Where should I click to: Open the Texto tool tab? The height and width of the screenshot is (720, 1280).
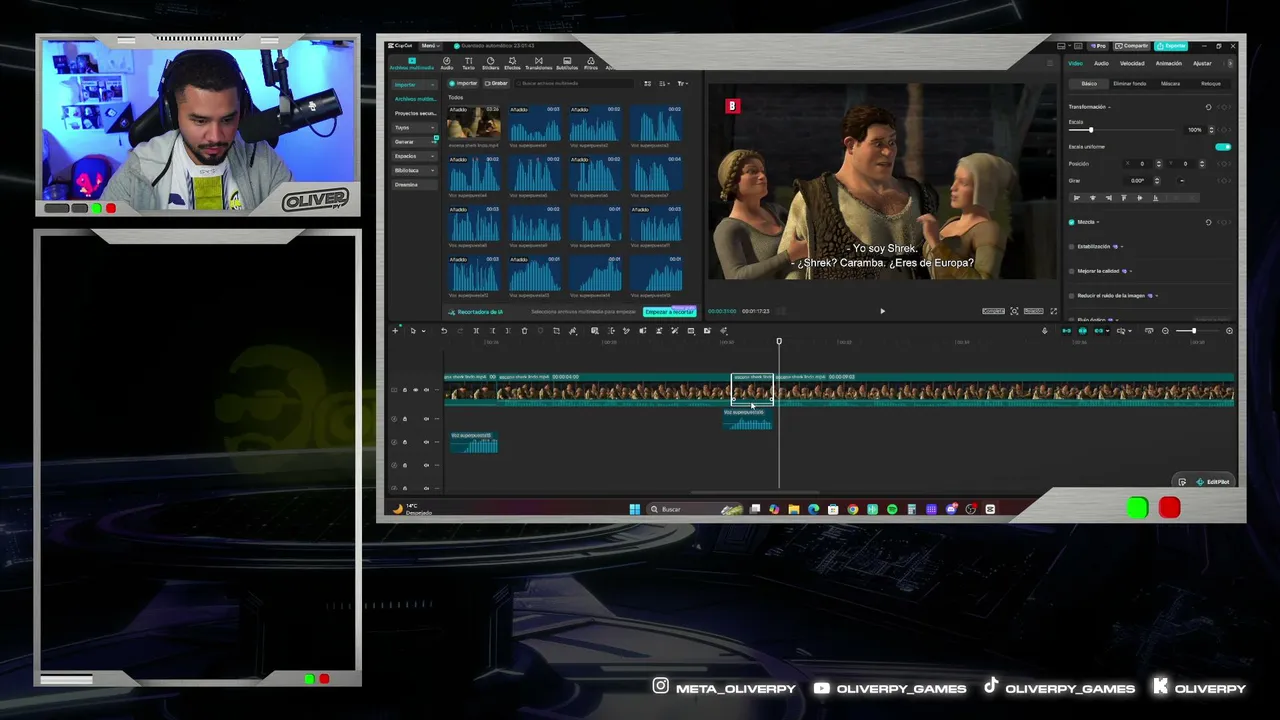pos(468,63)
